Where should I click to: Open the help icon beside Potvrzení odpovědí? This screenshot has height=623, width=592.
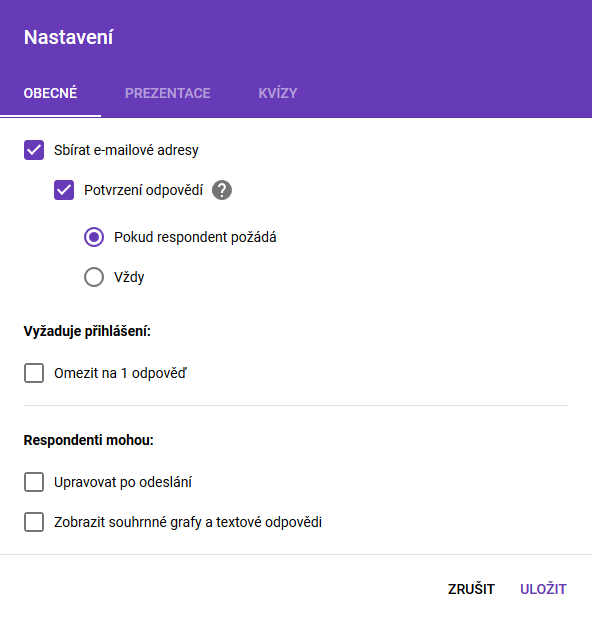(x=222, y=190)
